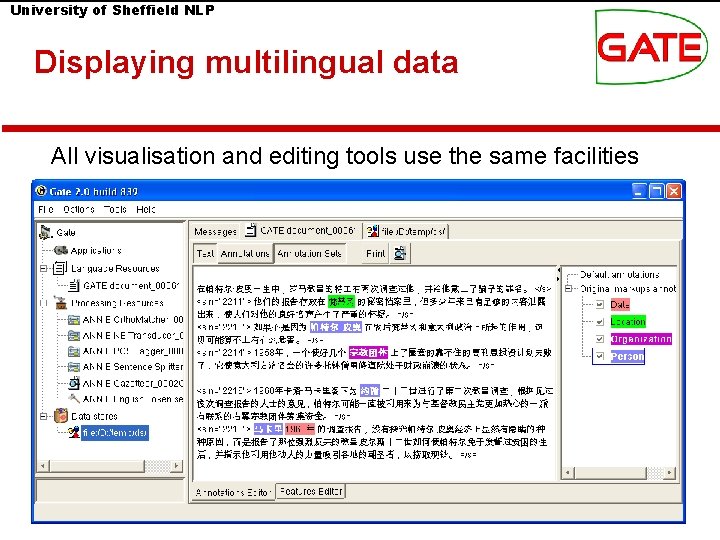
Task: Click the resource tree right scroll arrow
Action: pyautogui.click(x=176, y=466)
